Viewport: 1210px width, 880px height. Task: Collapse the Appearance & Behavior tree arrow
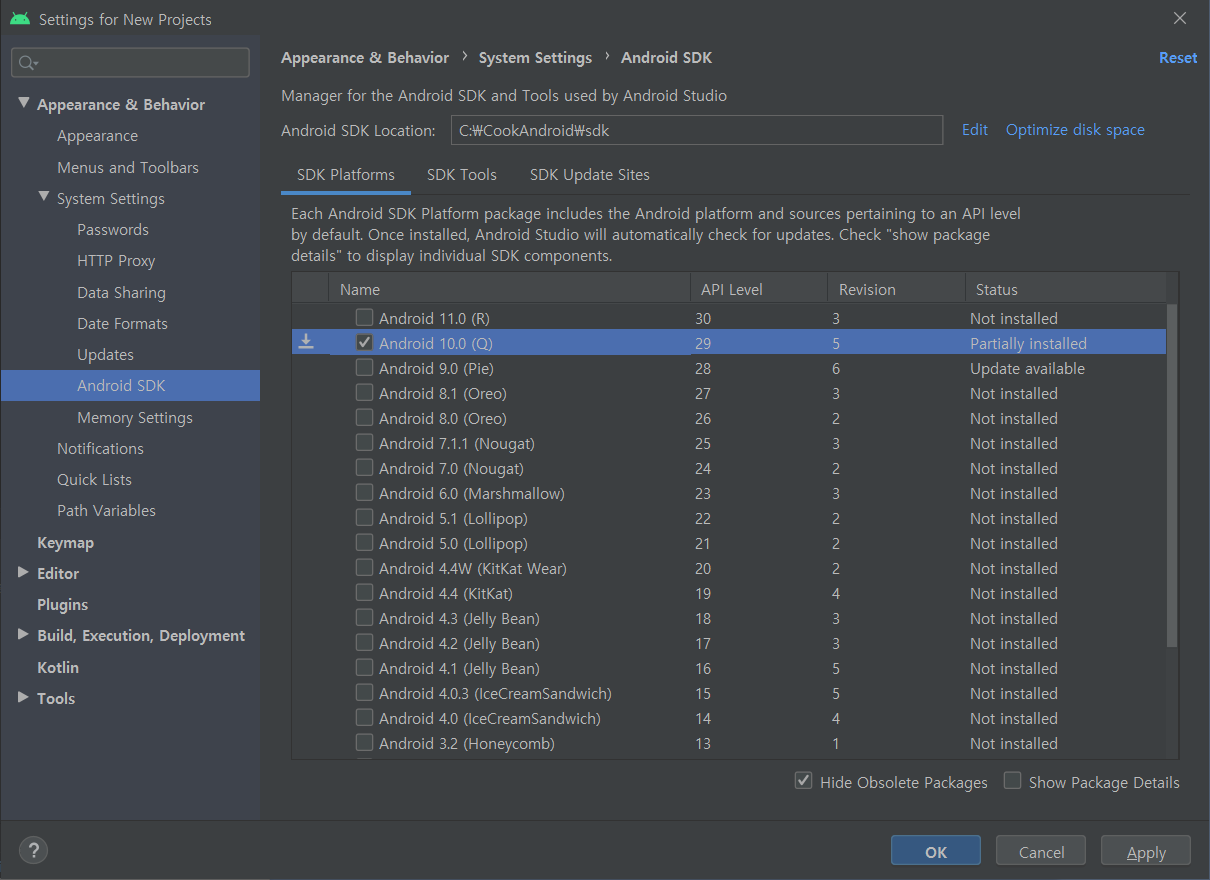[x=23, y=104]
